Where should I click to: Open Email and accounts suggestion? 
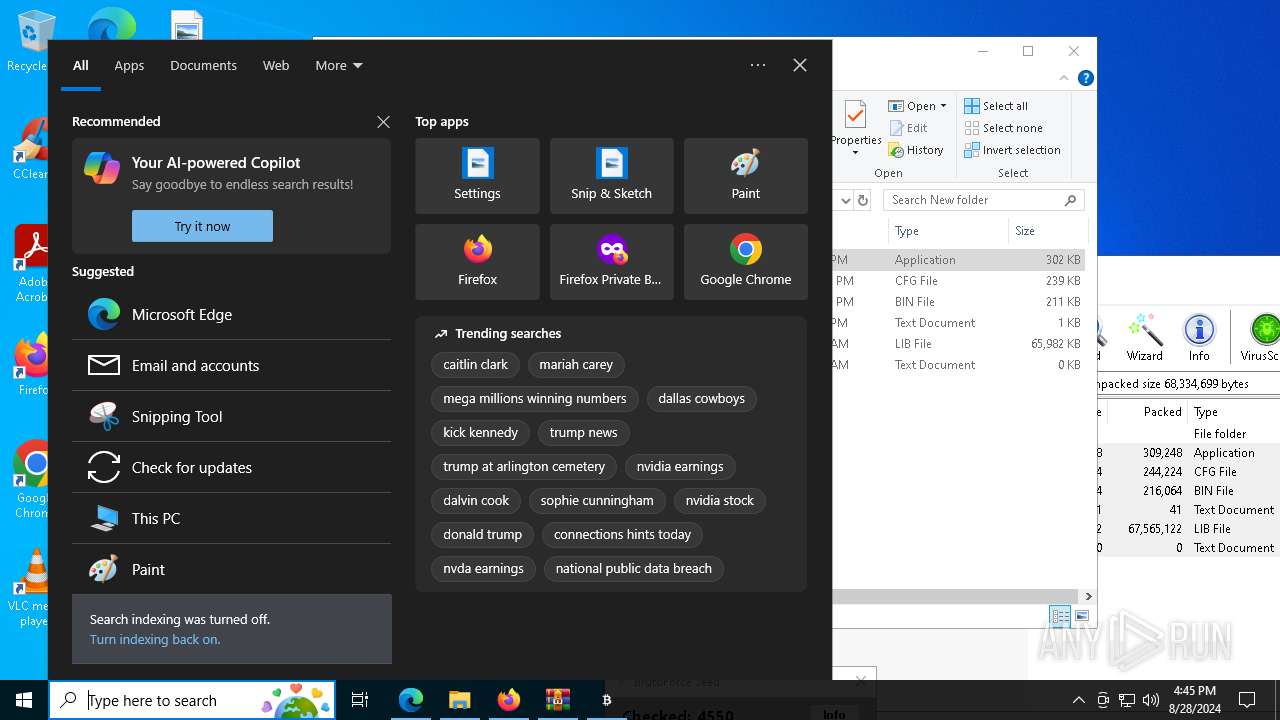(231, 365)
